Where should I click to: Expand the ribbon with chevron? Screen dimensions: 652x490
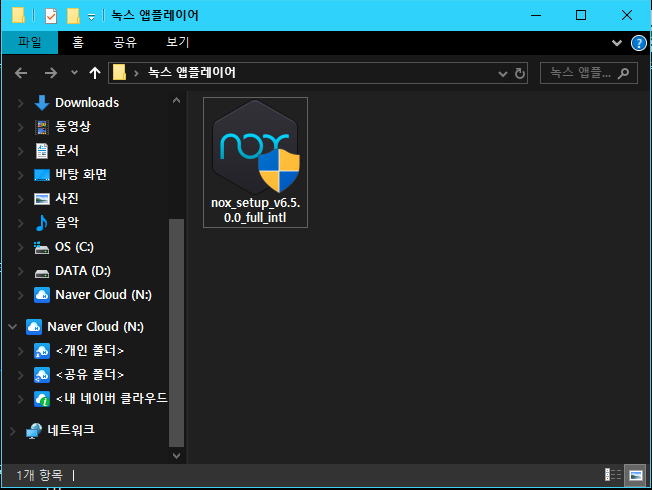(x=617, y=43)
